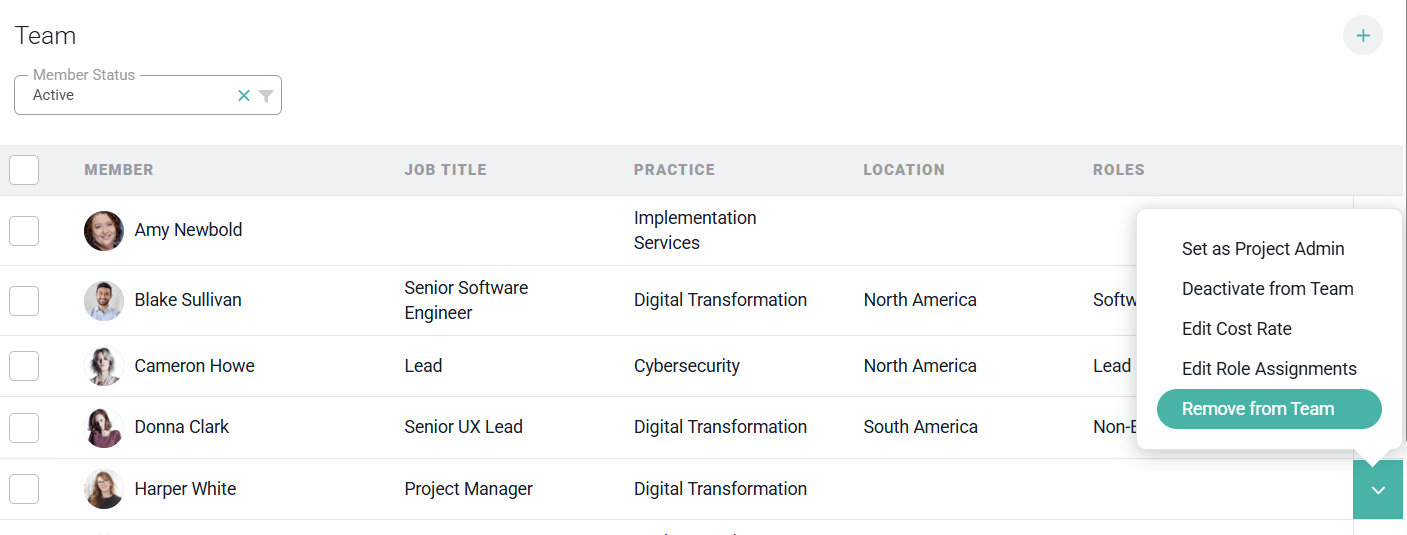Viewport: 1407px width, 535px height.
Task: Click Donna Clark's avatar photo
Action: click(104, 427)
